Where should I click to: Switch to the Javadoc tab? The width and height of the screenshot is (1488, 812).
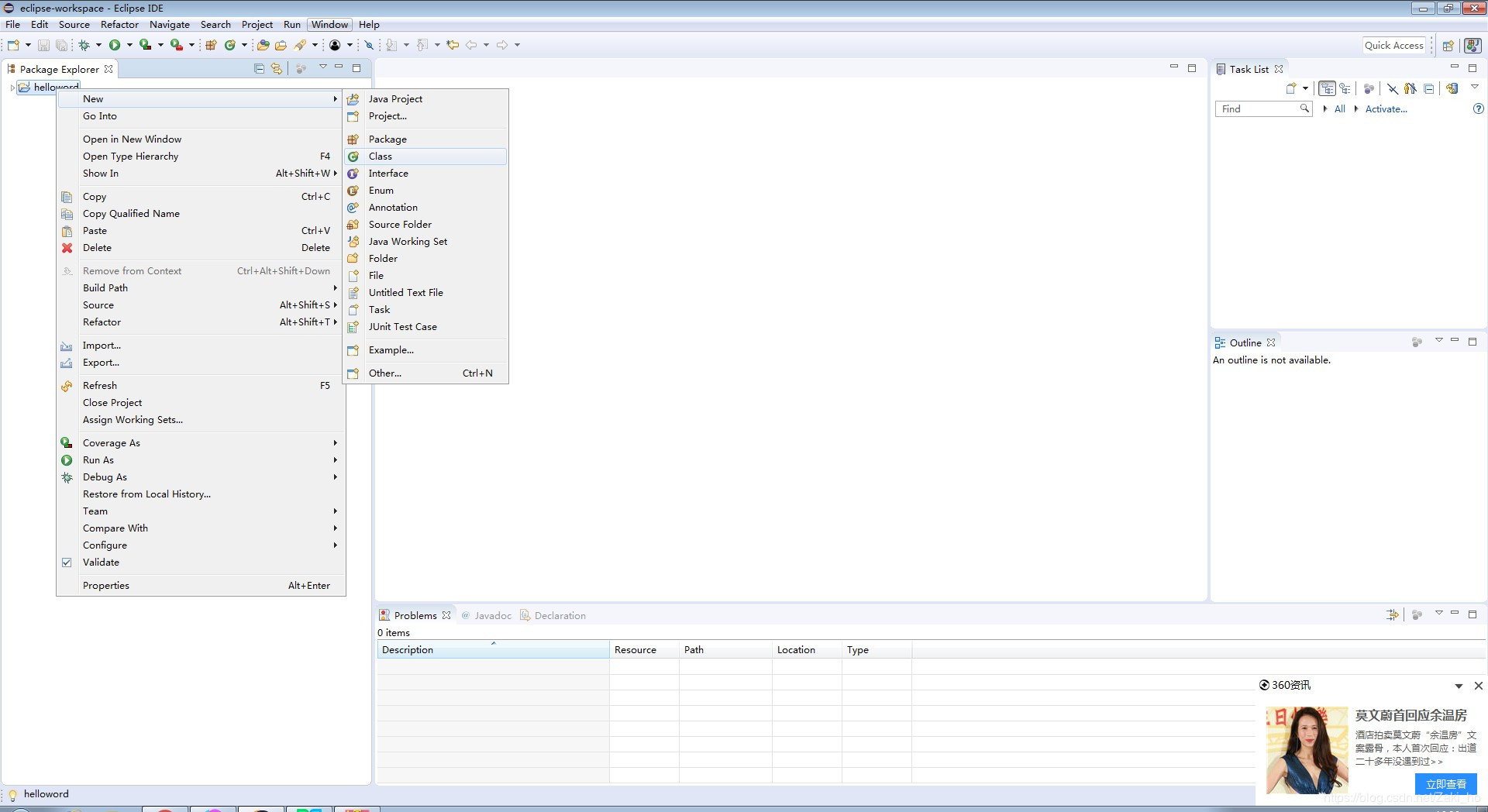pos(493,615)
